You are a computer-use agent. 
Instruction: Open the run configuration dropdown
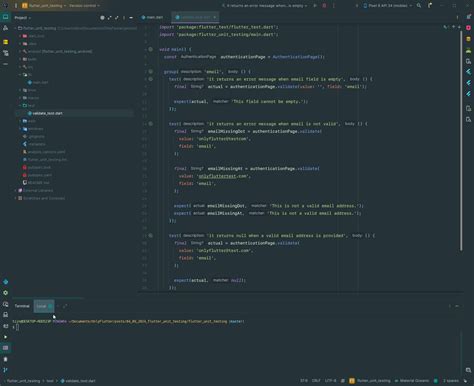pyautogui.click(x=265, y=6)
